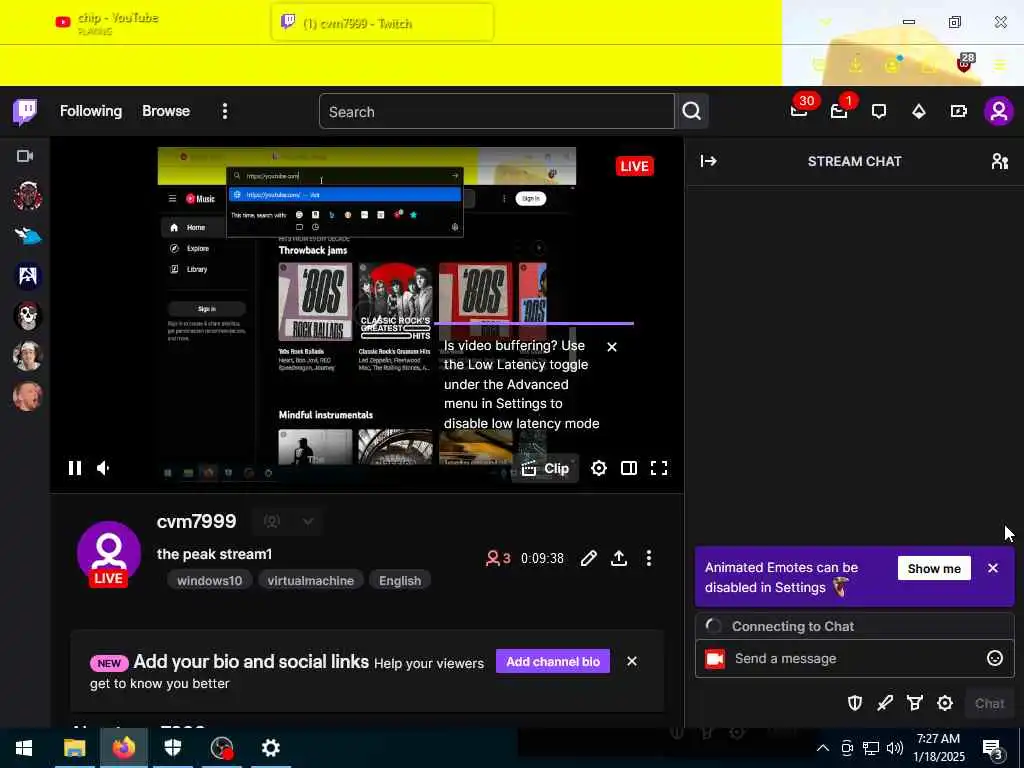Click the magnifier search button
Screen dimensions: 1024x768
(x=692, y=112)
